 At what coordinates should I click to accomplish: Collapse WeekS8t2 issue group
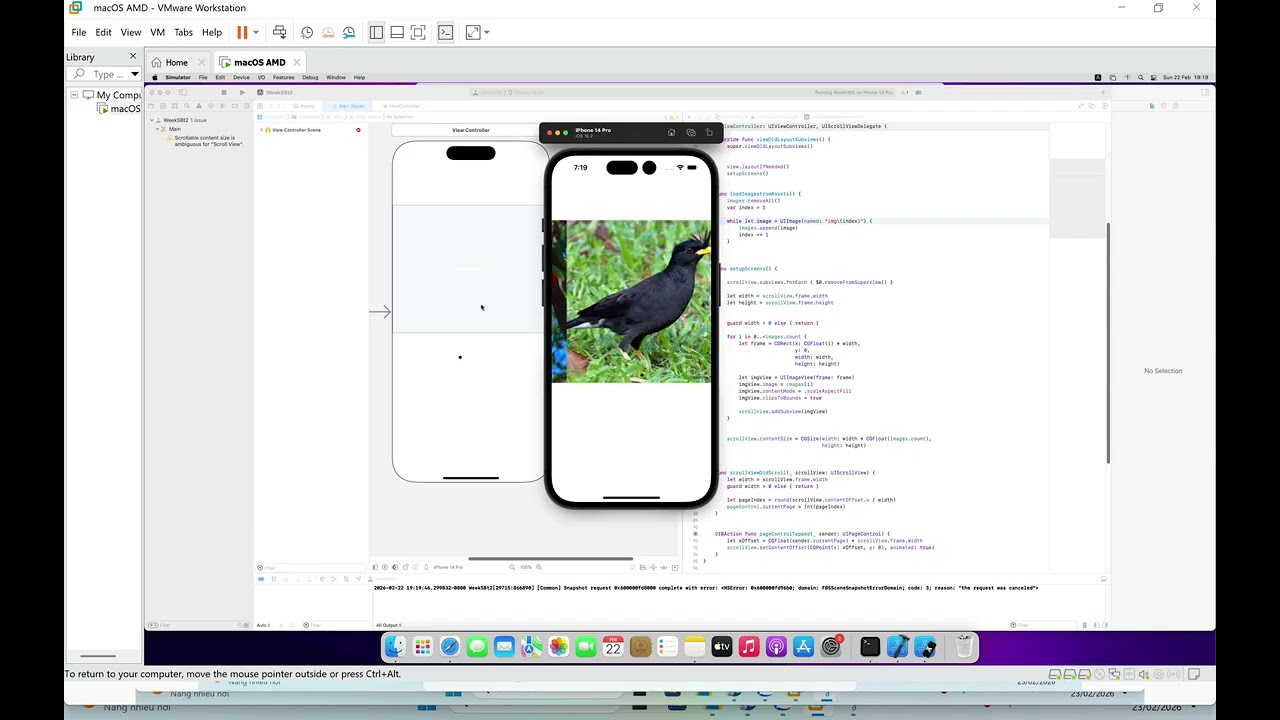(x=153, y=120)
